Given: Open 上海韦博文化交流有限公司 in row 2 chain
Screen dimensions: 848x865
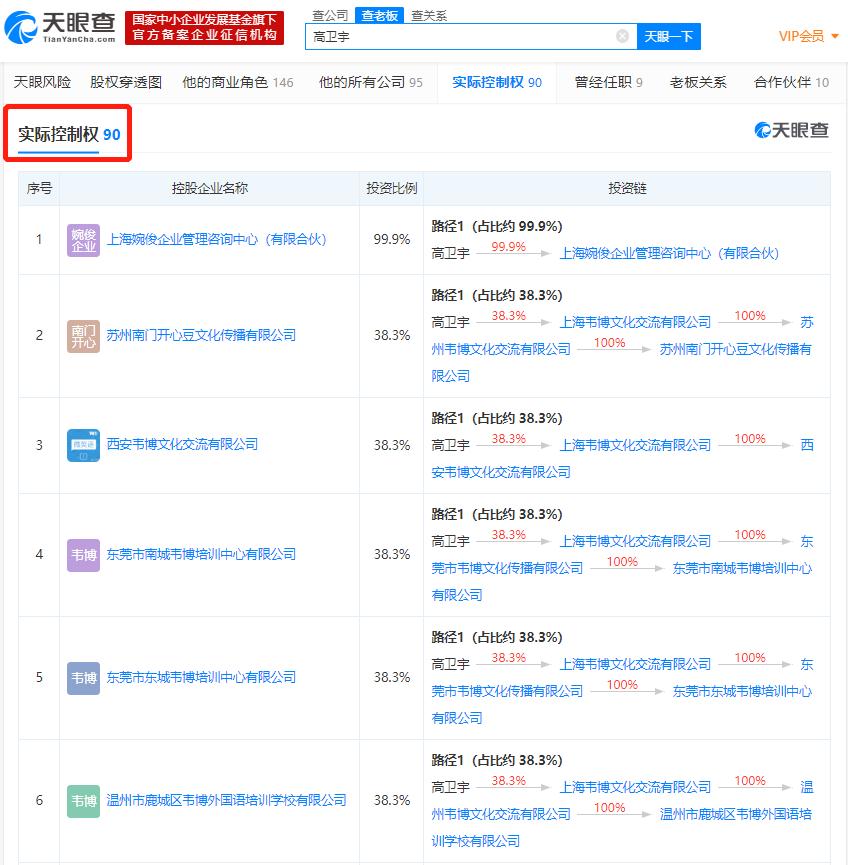Looking at the screenshot, I should point(635,323).
